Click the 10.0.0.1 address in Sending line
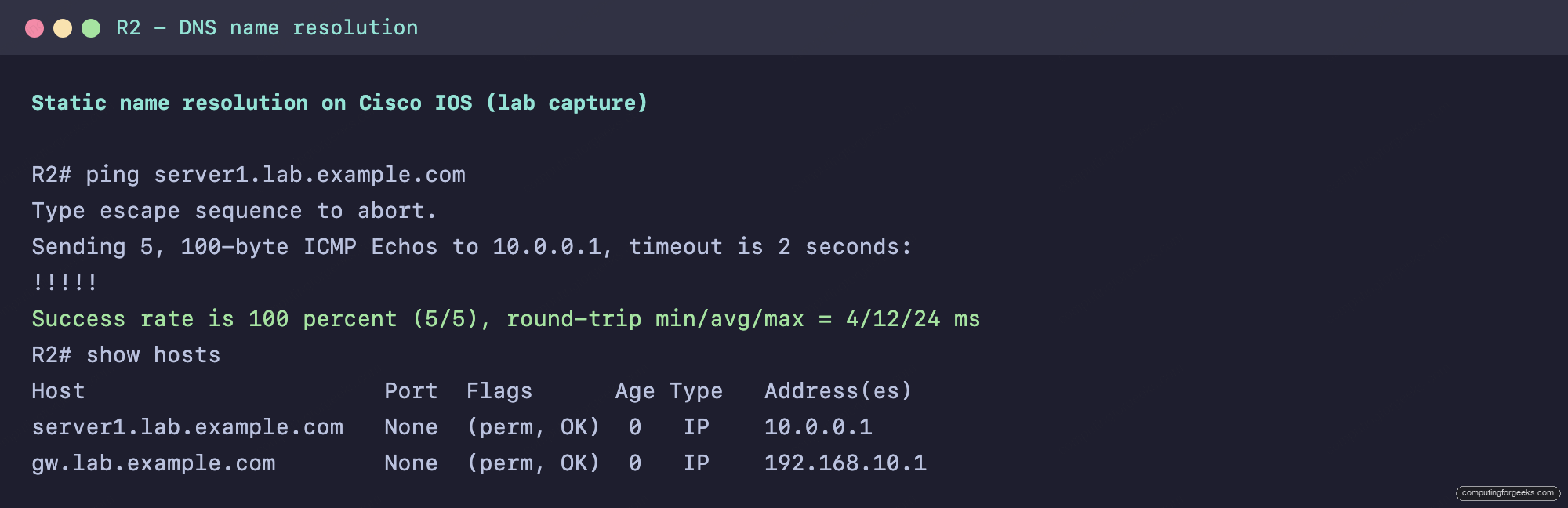The image size is (1568, 508). point(546,247)
